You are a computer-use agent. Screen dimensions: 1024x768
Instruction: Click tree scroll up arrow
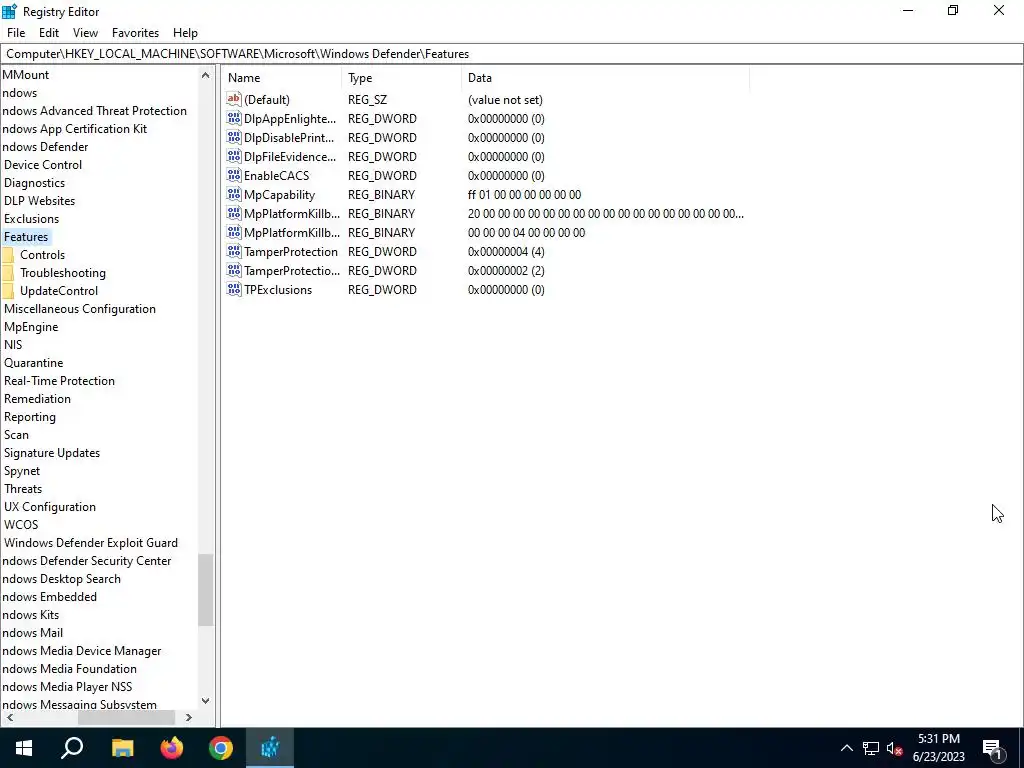[205, 75]
